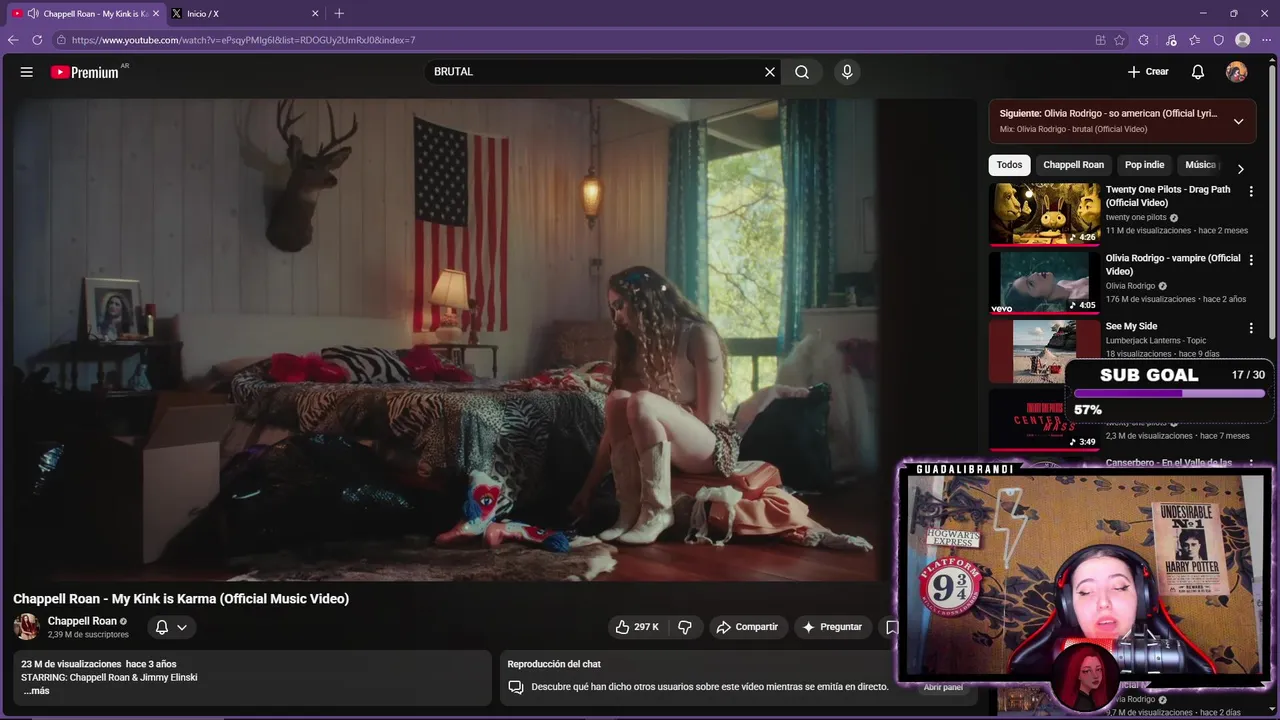Click the Preguntar button
1280x720 pixels.
coord(832,627)
